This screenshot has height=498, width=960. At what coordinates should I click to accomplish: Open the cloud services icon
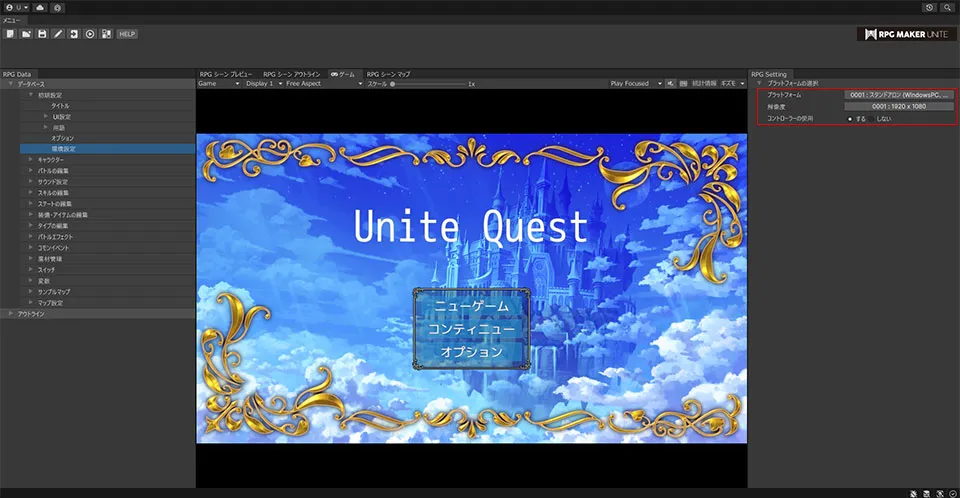(x=39, y=7)
